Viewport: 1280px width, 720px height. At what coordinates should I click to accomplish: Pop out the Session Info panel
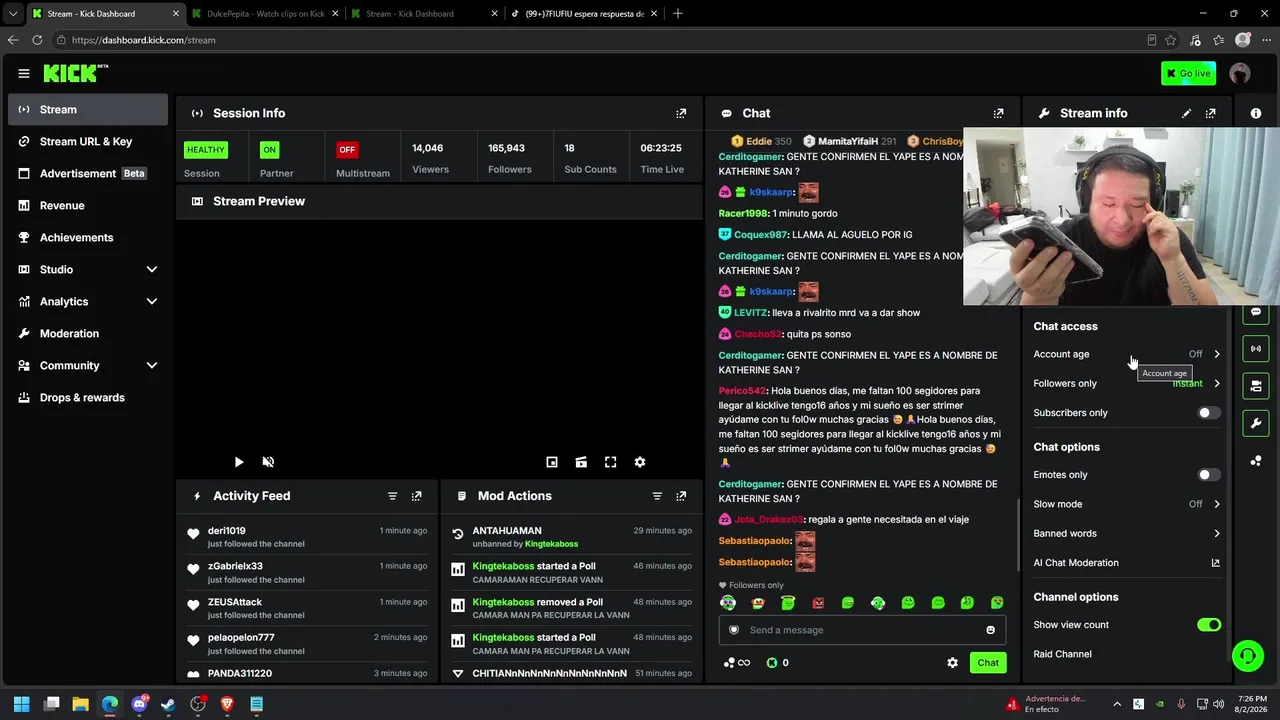pyautogui.click(x=681, y=114)
